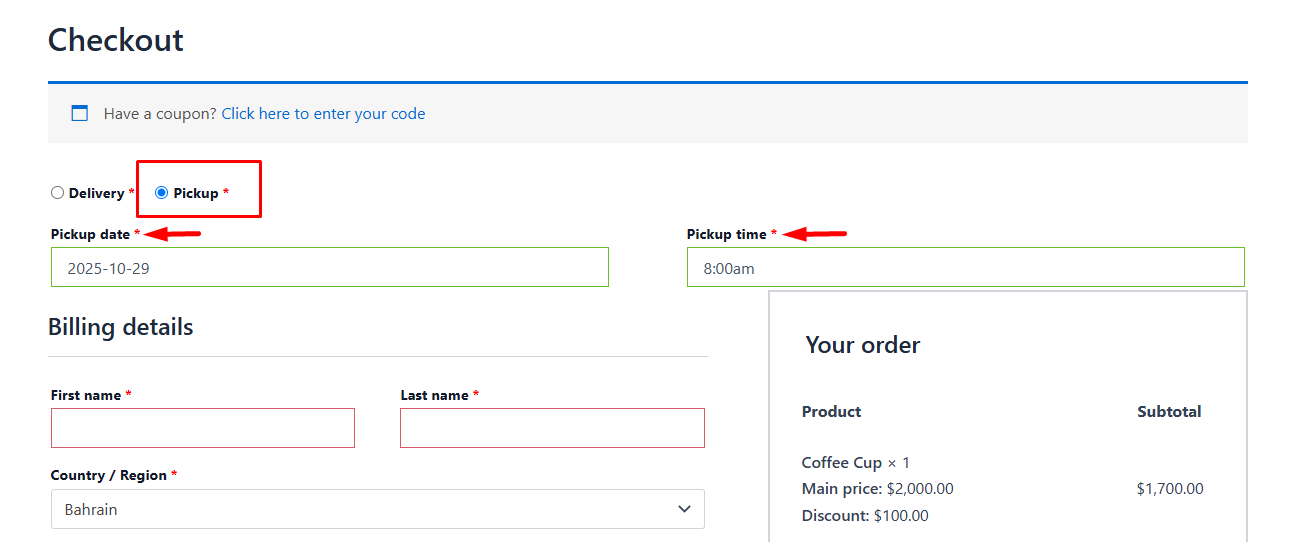Click the Coffee Cup product row
Screen dimensions: 1299x542
click(x=855, y=463)
